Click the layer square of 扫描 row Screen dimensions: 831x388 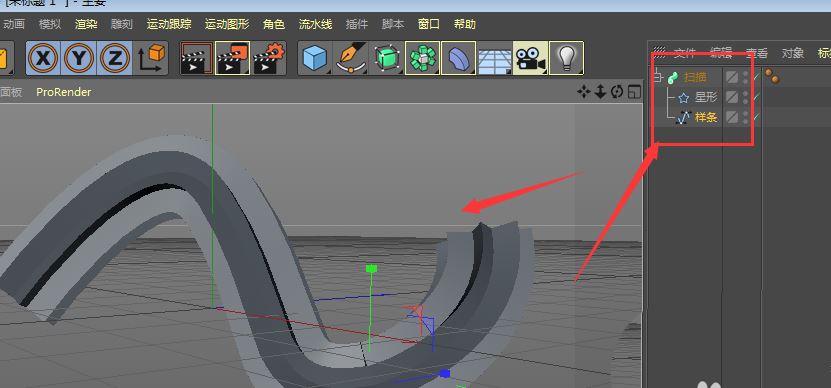coord(732,77)
